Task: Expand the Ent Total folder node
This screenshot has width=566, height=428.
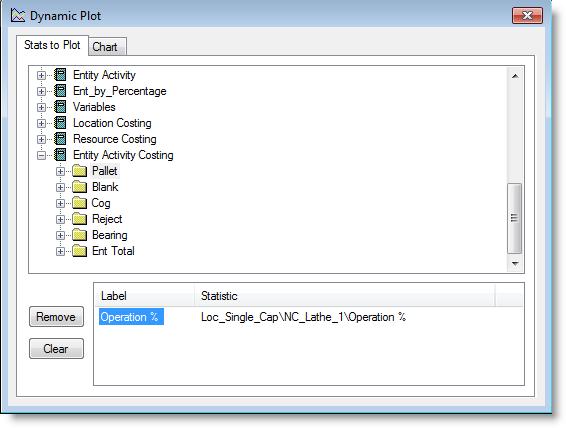Action: 61,252
